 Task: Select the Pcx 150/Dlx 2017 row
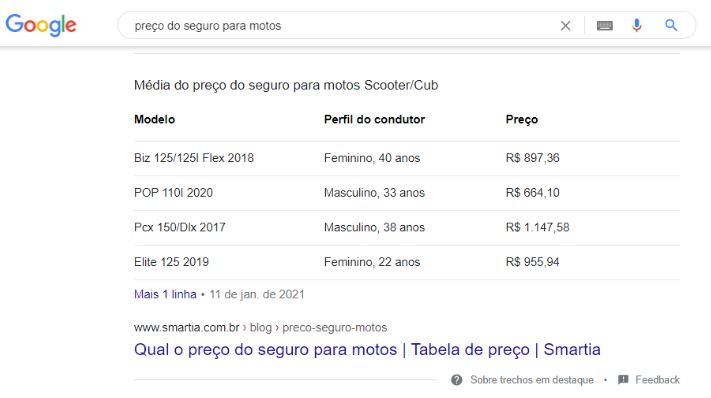pyautogui.click(x=407, y=227)
